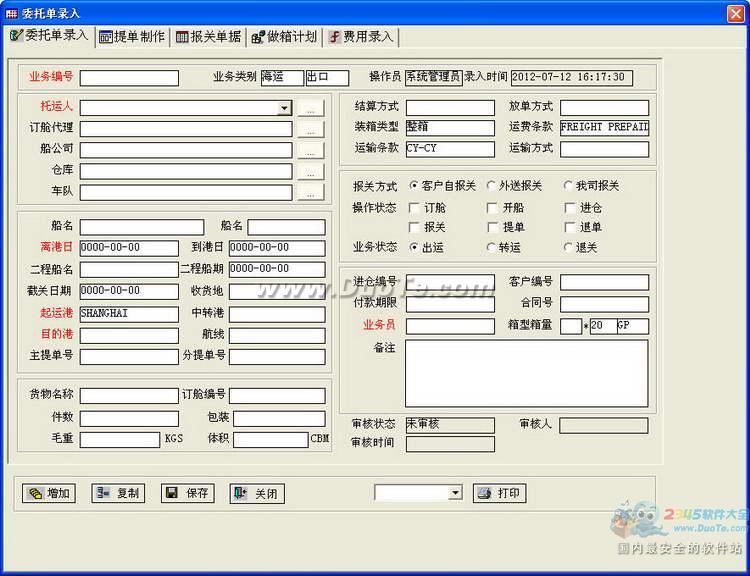
Task: Click the 备注 text area
Action: 527,374
